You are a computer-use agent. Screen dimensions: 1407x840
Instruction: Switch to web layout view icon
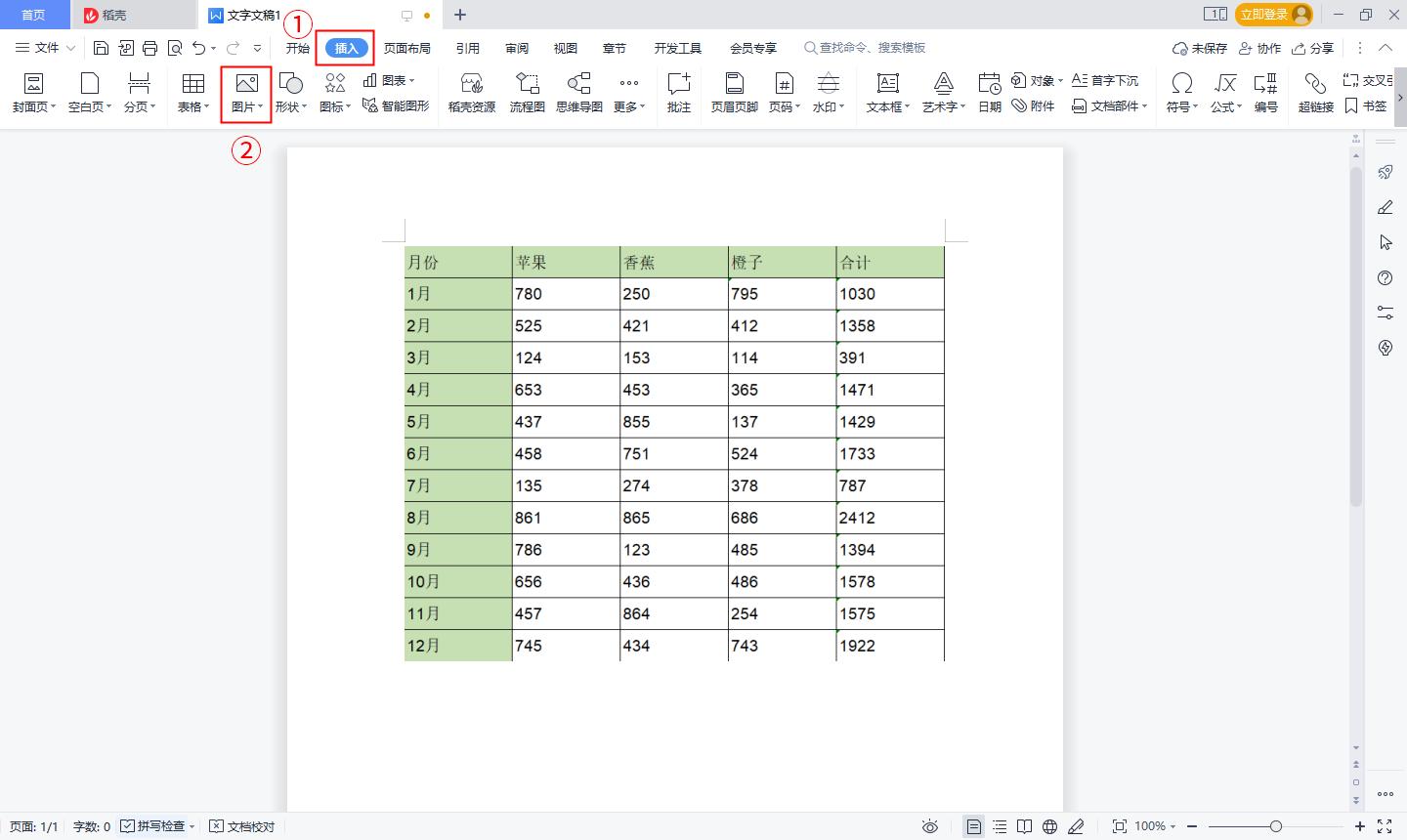(1049, 826)
